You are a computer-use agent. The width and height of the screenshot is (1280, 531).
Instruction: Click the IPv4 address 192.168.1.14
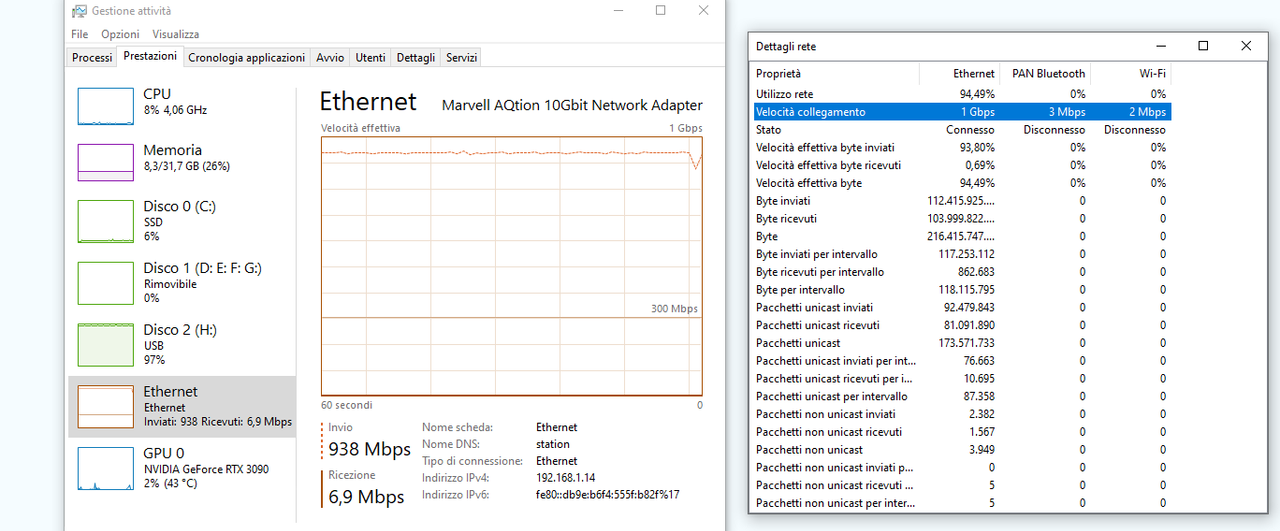568,478
